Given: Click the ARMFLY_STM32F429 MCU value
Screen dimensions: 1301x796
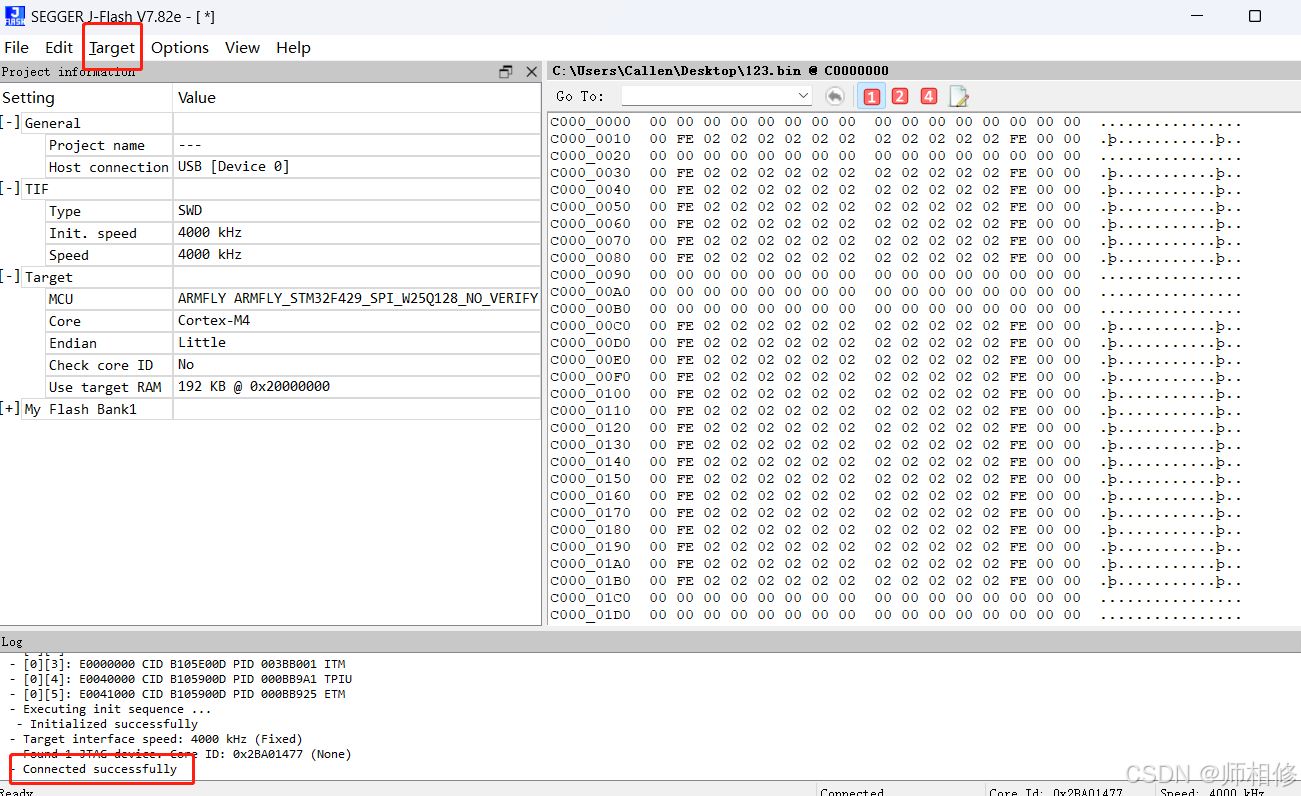Looking at the screenshot, I should click(358, 298).
